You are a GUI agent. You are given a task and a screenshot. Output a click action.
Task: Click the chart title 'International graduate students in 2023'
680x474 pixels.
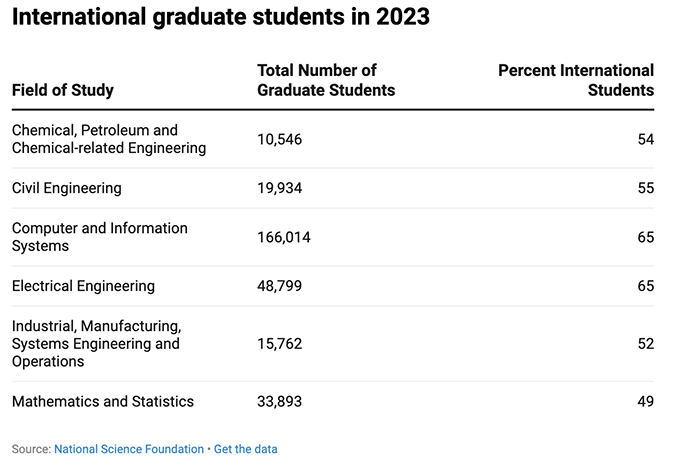(x=221, y=20)
